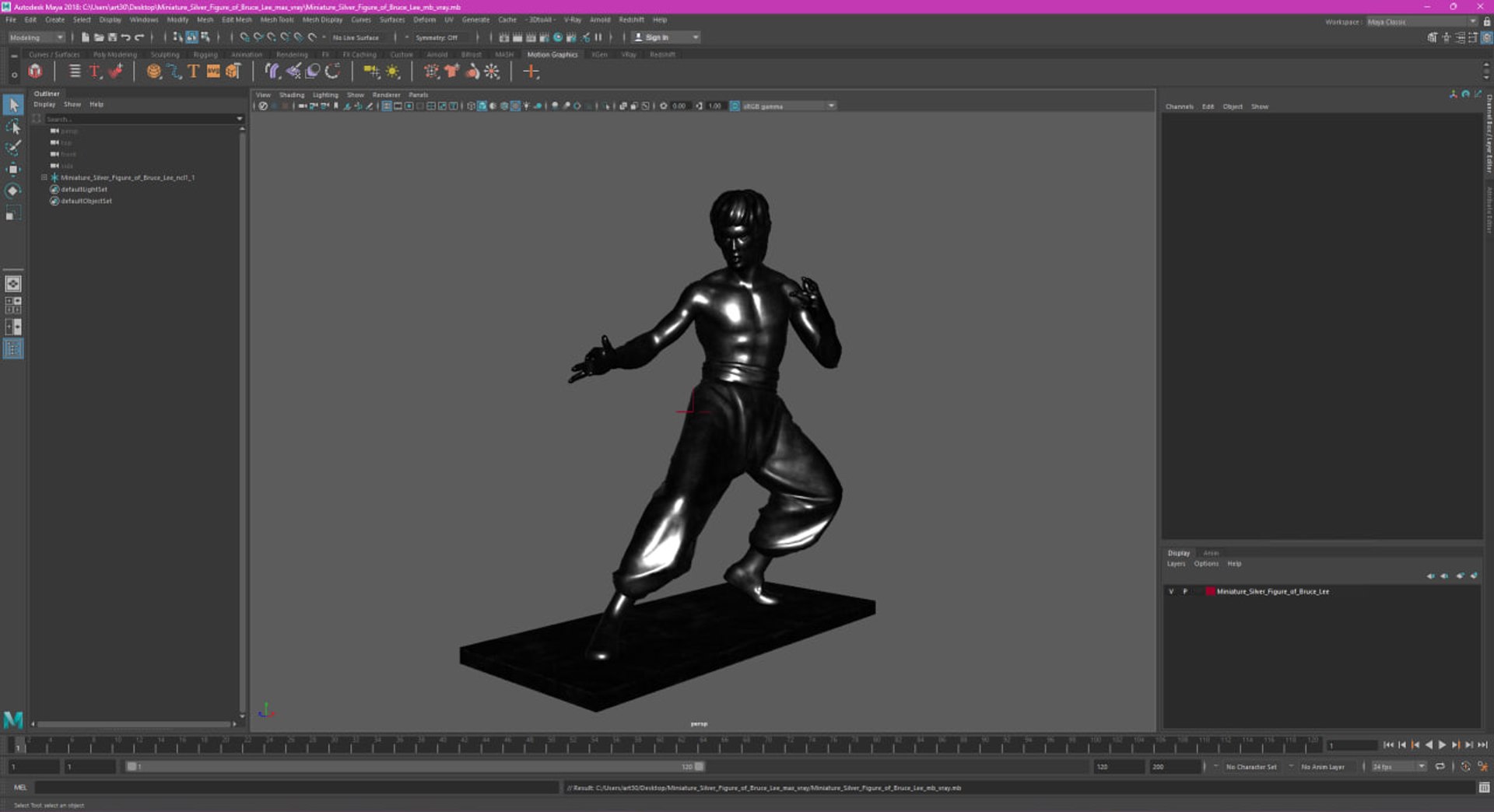
Task: Open the Maya Classic workspace dropdown
Action: pyautogui.click(x=1422, y=22)
